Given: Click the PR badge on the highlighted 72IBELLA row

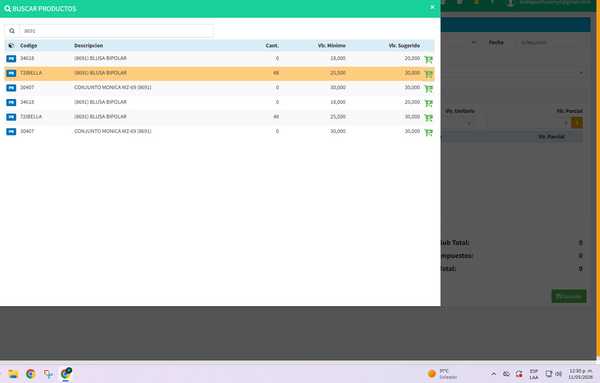Looking at the screenshot, I should point(11,73).
